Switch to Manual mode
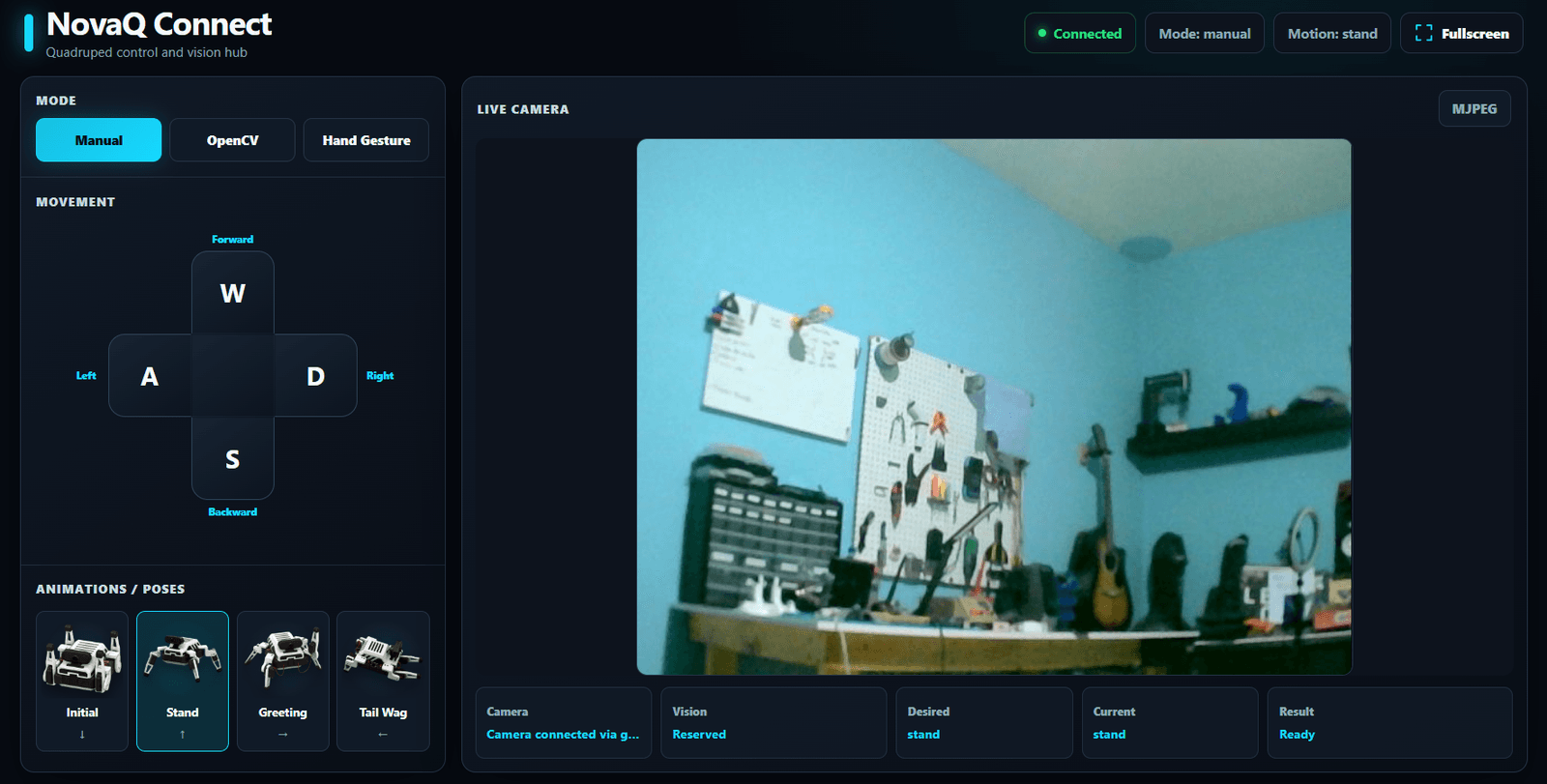The image size is (1547, 784). 99,140
